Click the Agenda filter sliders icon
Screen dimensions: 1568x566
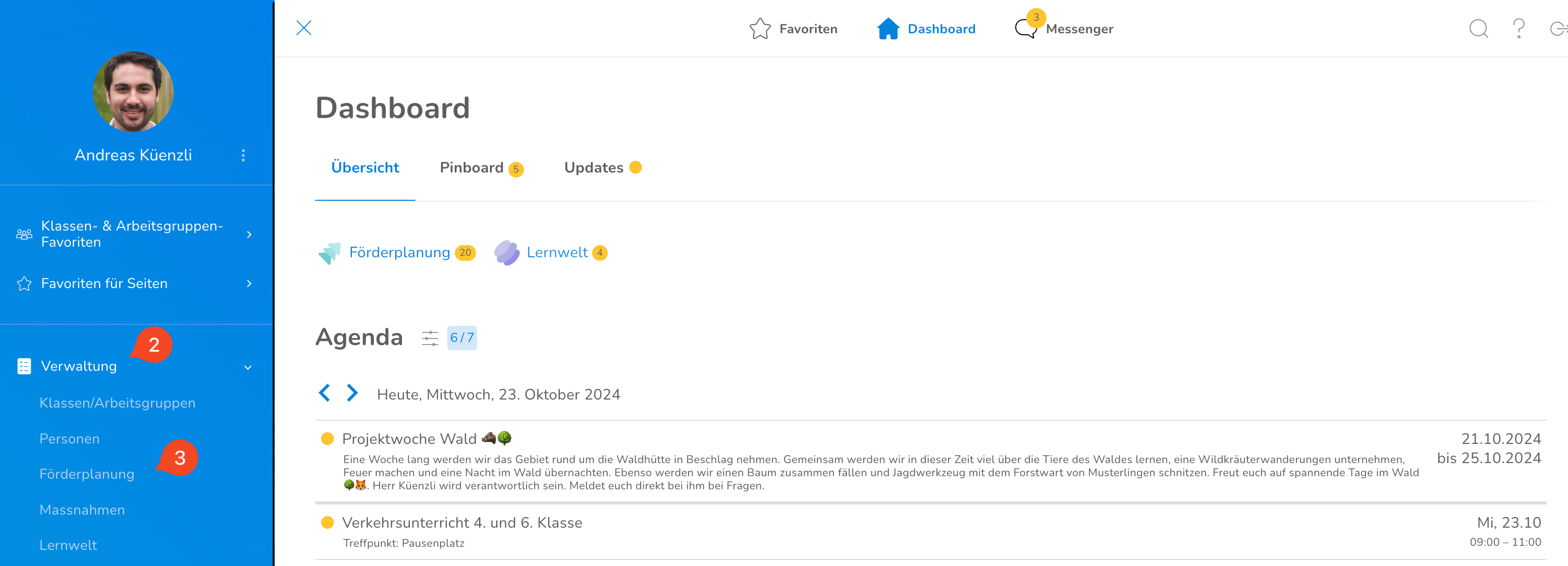click(430, 338)
